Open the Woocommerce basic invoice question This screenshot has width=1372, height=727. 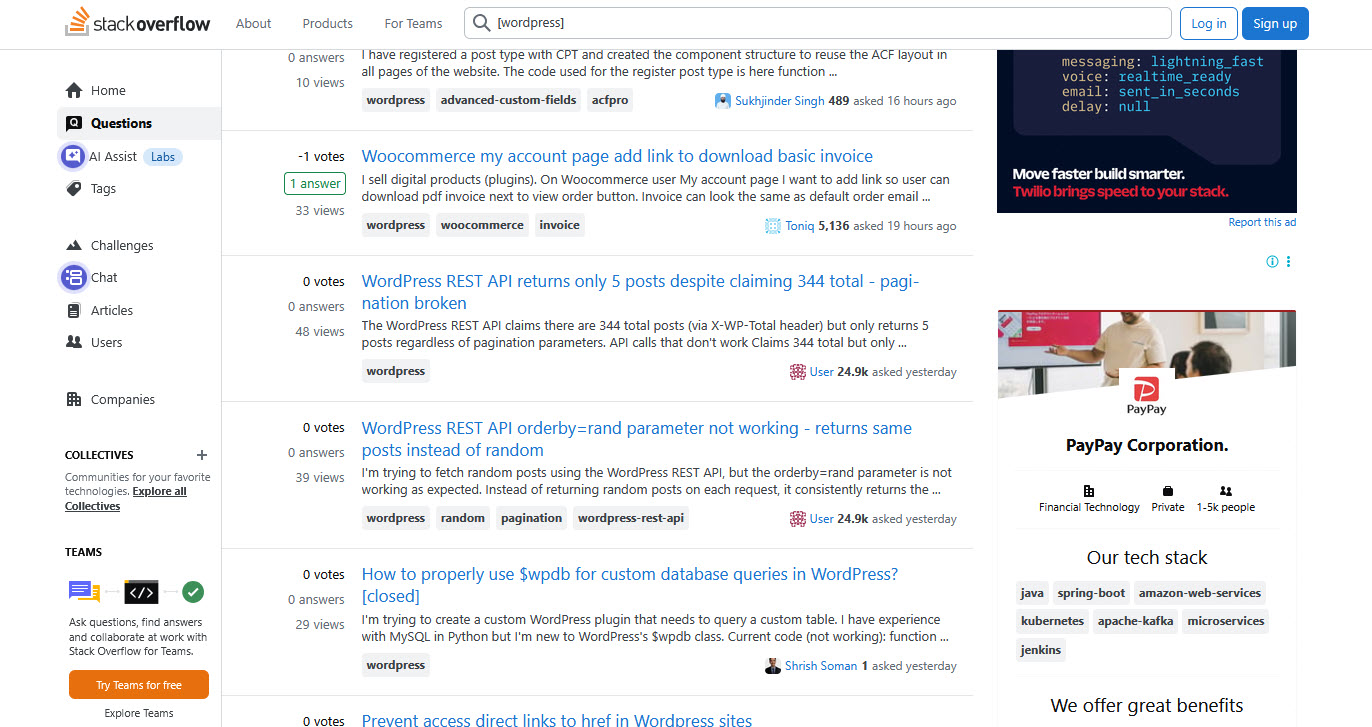pos(617,156)
